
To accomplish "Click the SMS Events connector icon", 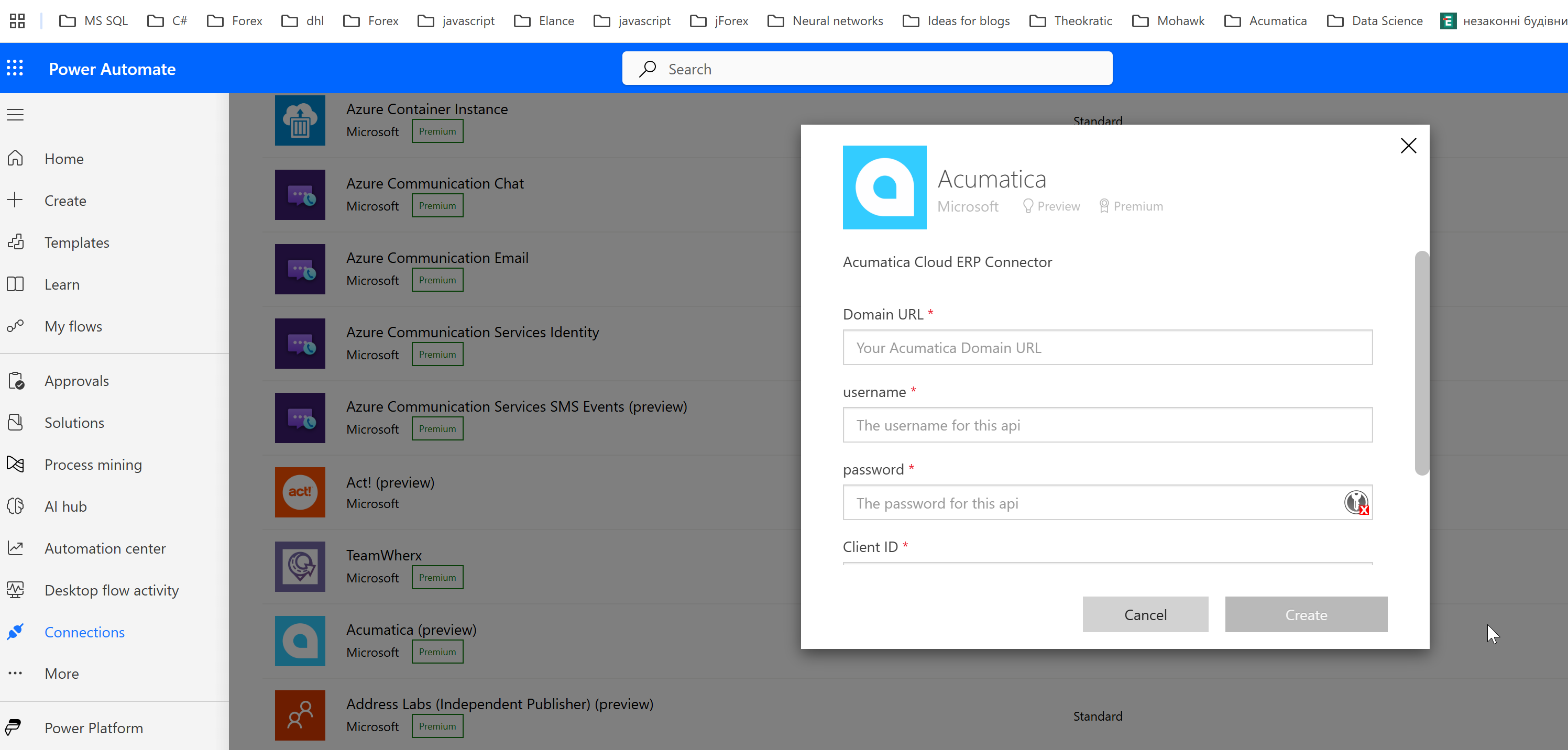I will pyautogui.click(x=300, y=417).
